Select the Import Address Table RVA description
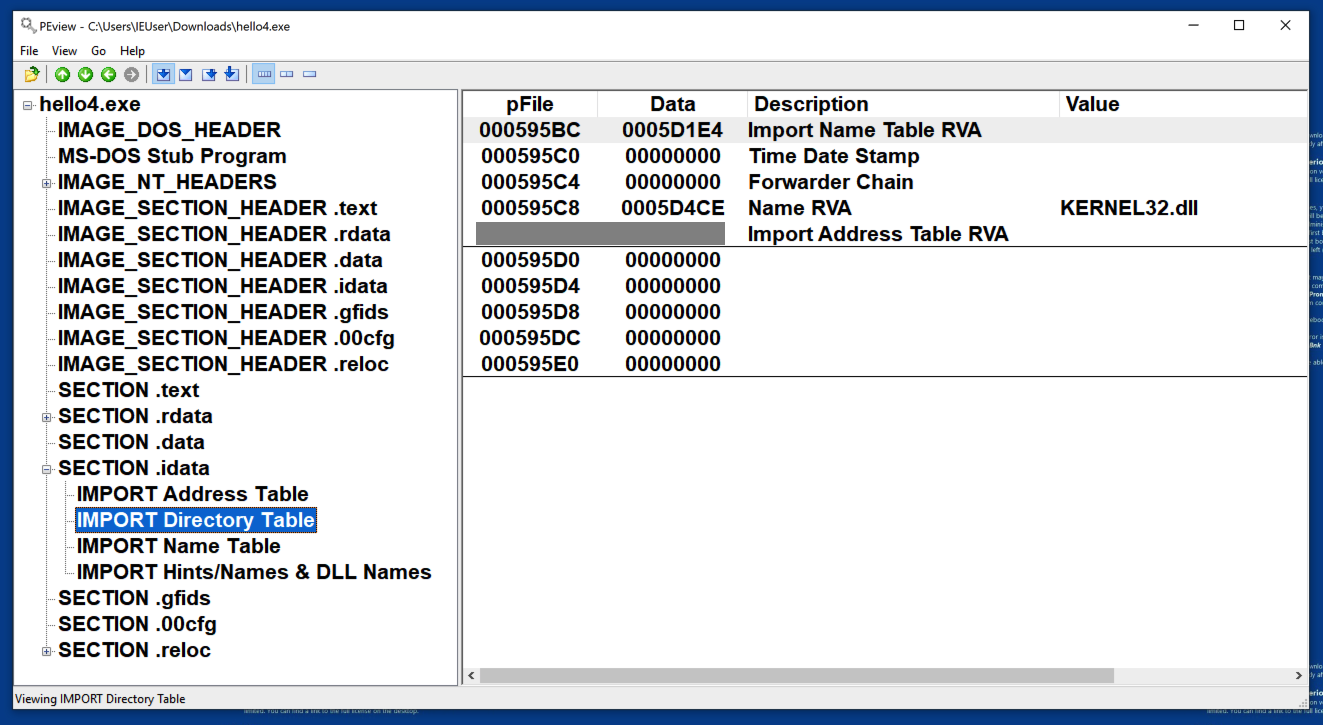 tap(878, 234)
